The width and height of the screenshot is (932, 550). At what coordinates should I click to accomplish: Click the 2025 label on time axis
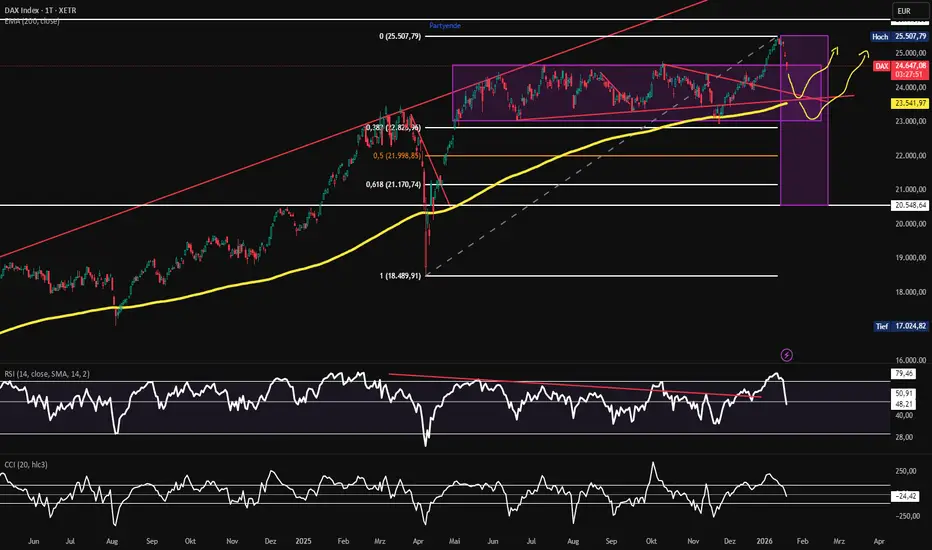click(x=303, y=541)
